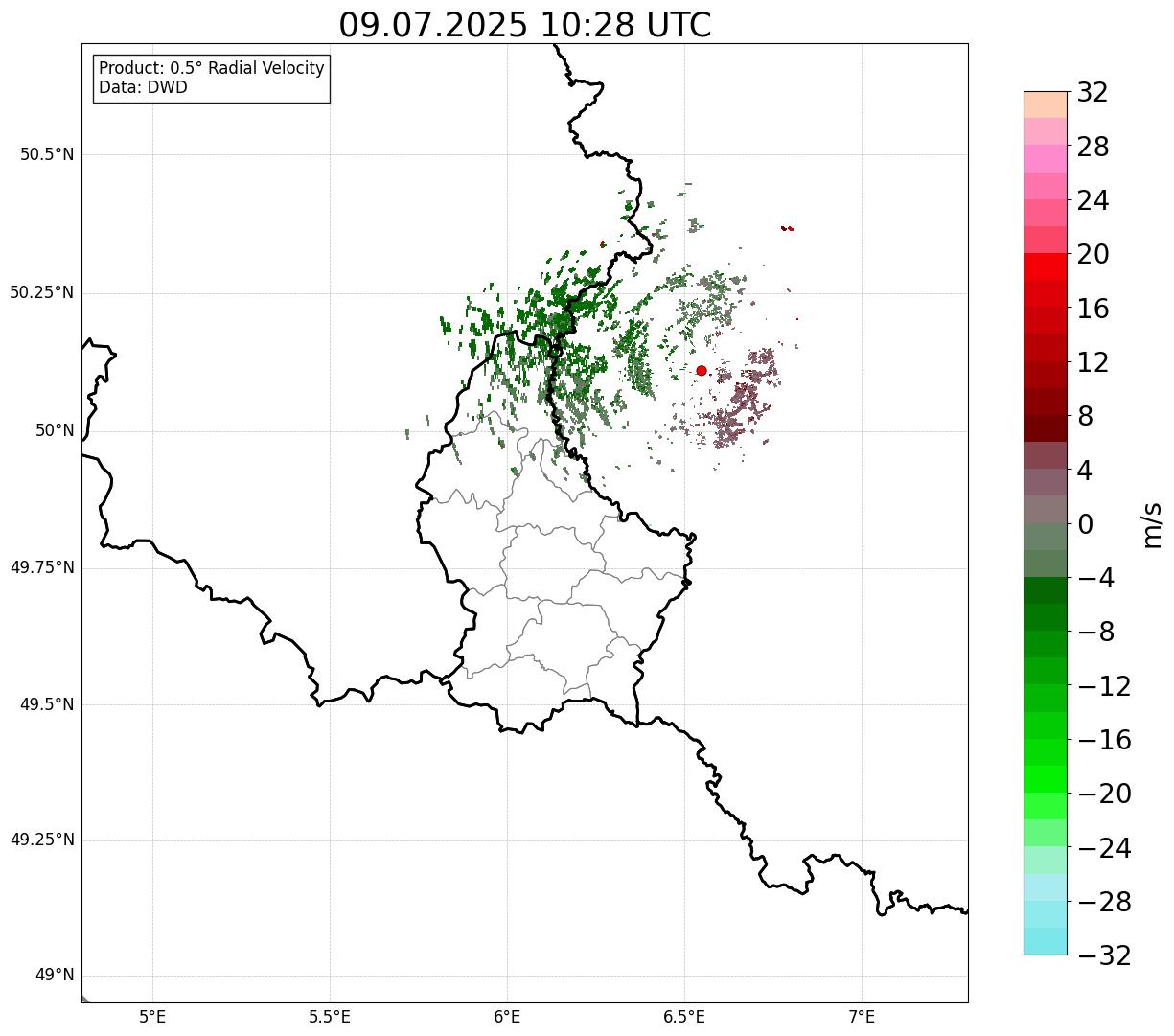Click the Data: DWD label
1174x1036 pixels.
pyautogui.click(x=143, y=88)
